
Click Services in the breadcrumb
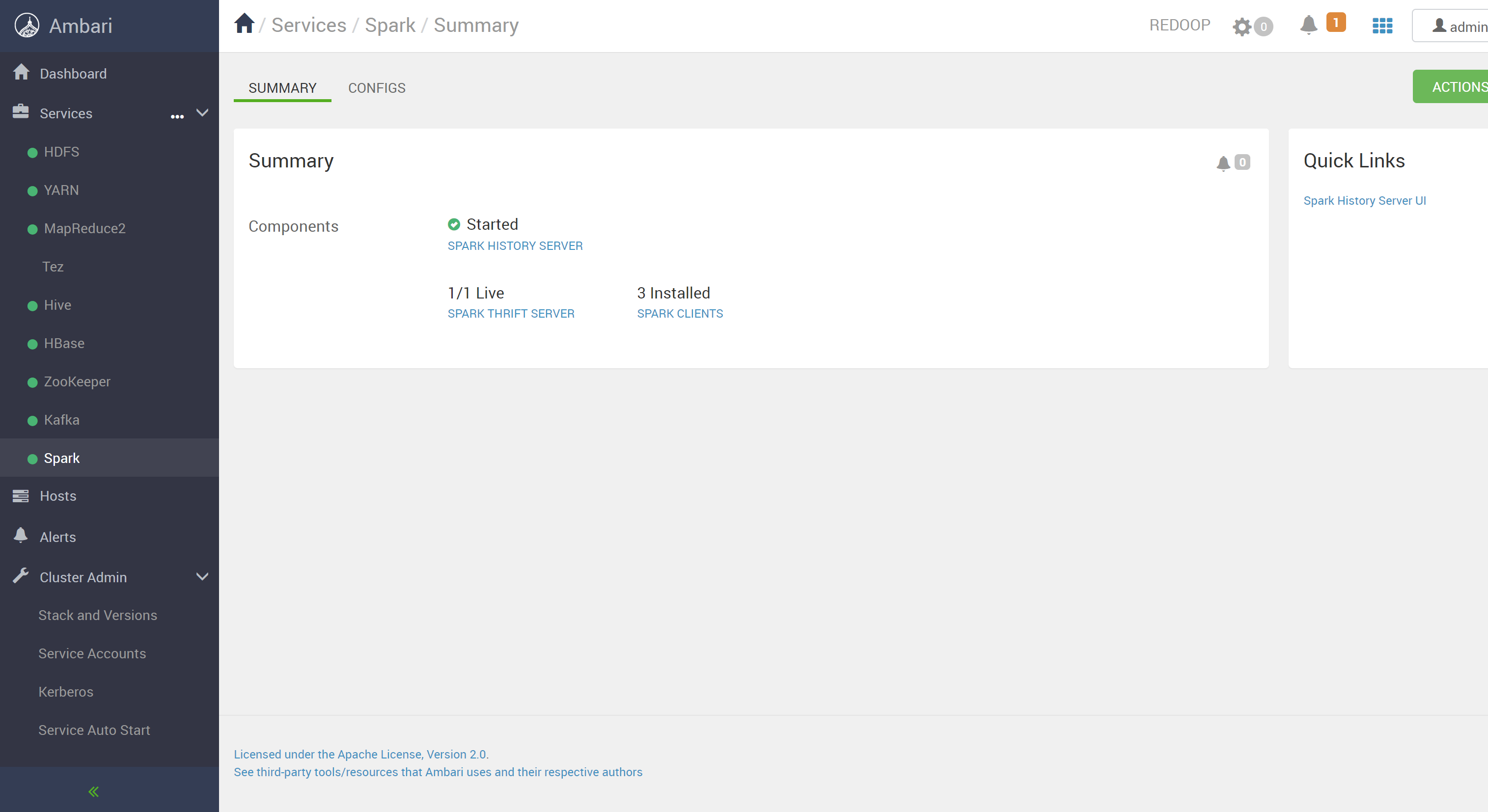click(x=309, y=25)
